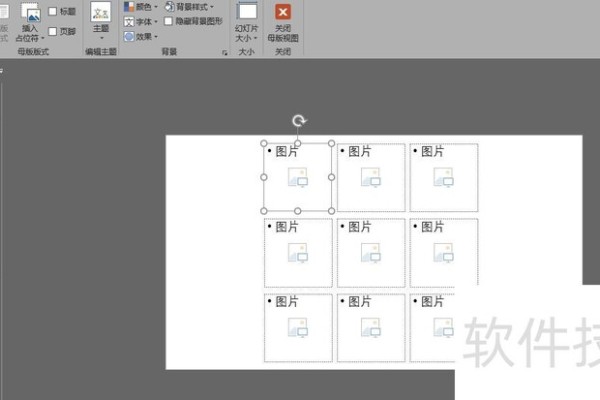Click picture icon in center placeholder

pyautogui.click(x=371, y=253)
